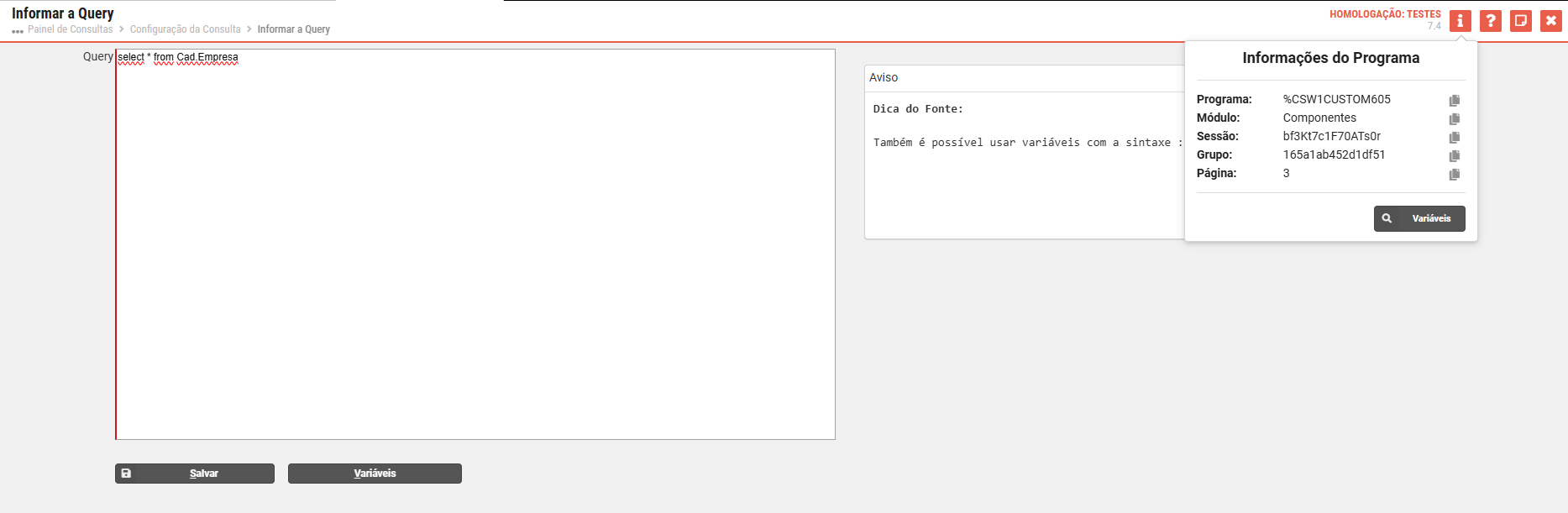Click the program information 'i' icon
The width and height of the screenshot is (1568, 513).
(x=1460, y=21)
